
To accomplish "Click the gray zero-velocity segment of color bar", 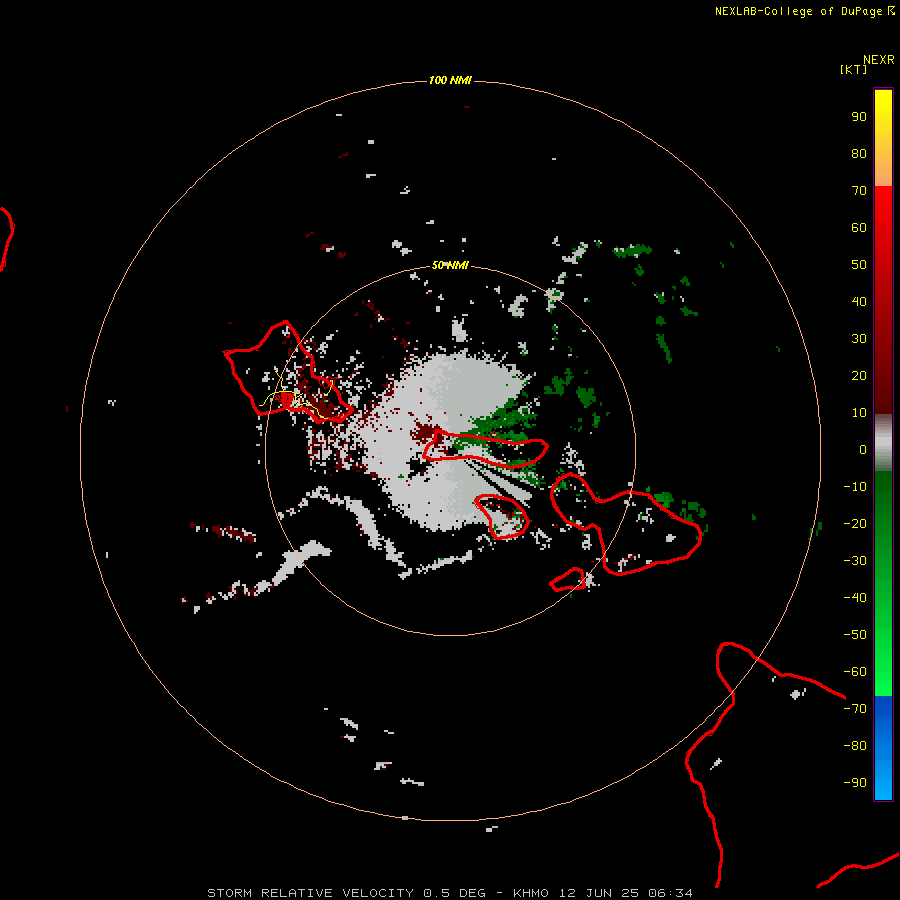I will (883, 443).
